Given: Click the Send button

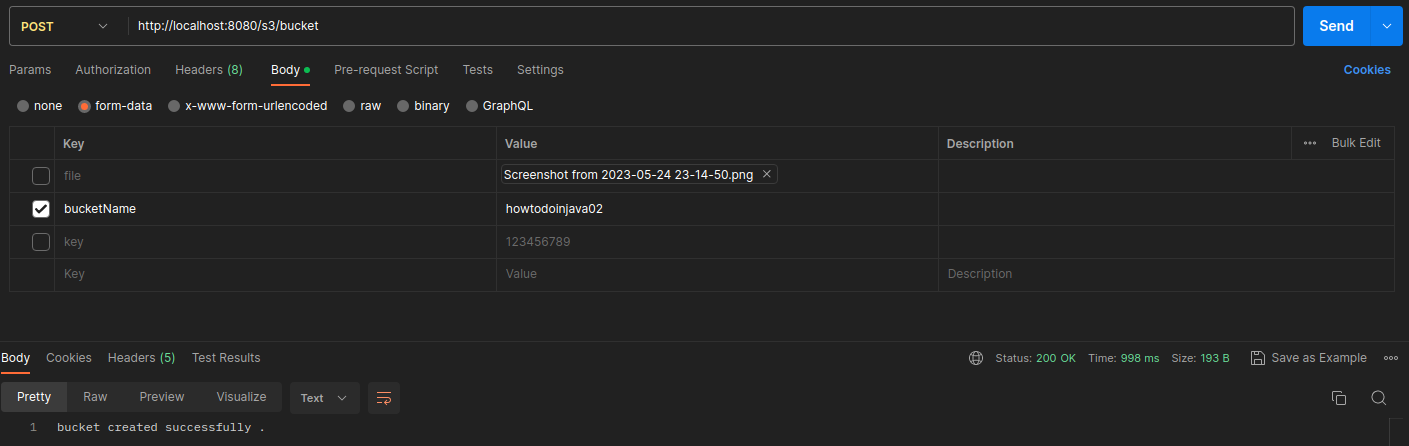Looking at the screenshot, I should click(1336, 26).
